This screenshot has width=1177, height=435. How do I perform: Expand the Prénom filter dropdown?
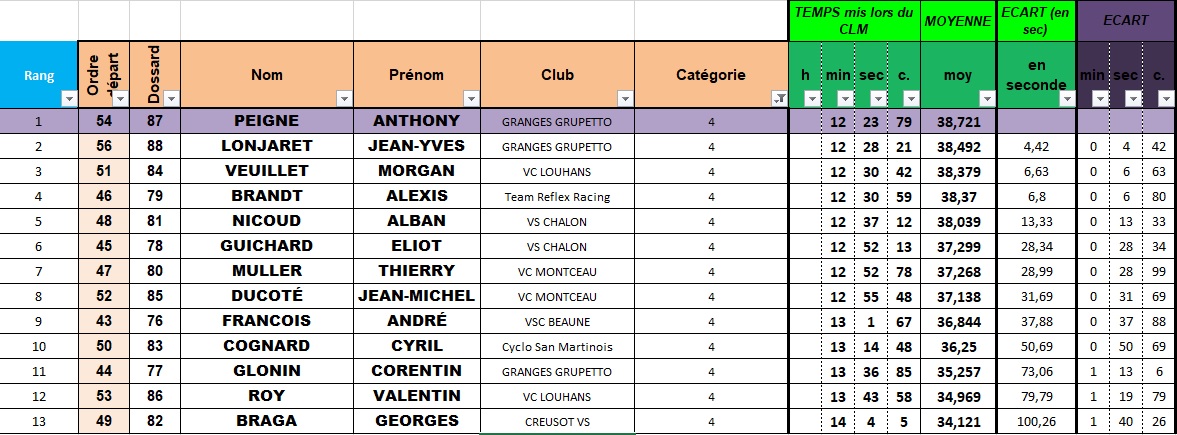pyautogui.click(x=471, y=98)
